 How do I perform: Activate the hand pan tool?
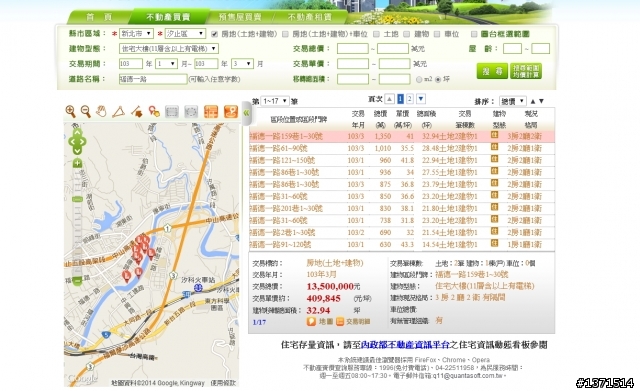(101, 111)
